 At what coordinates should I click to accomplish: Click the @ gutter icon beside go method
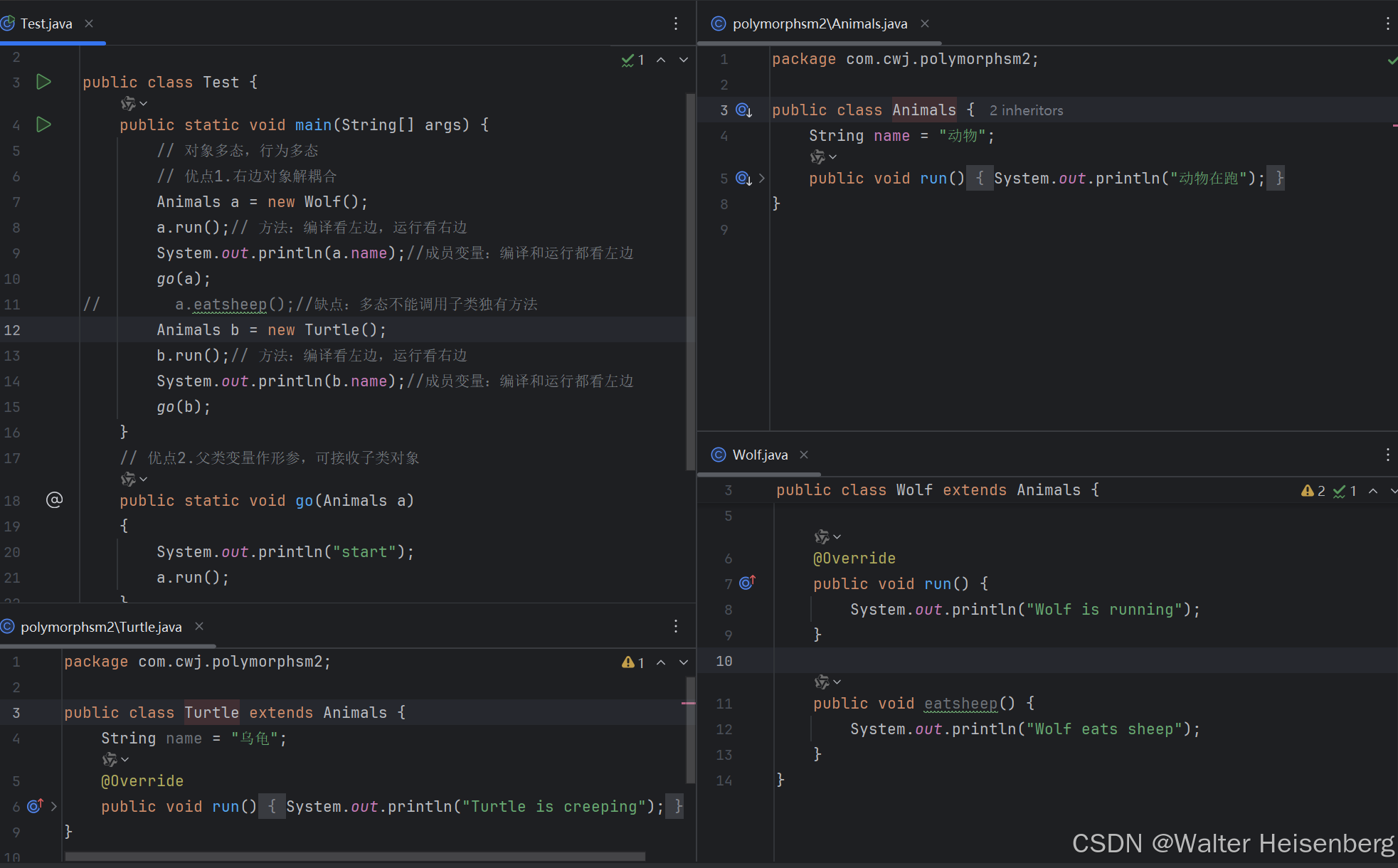(x=54, y=500)
